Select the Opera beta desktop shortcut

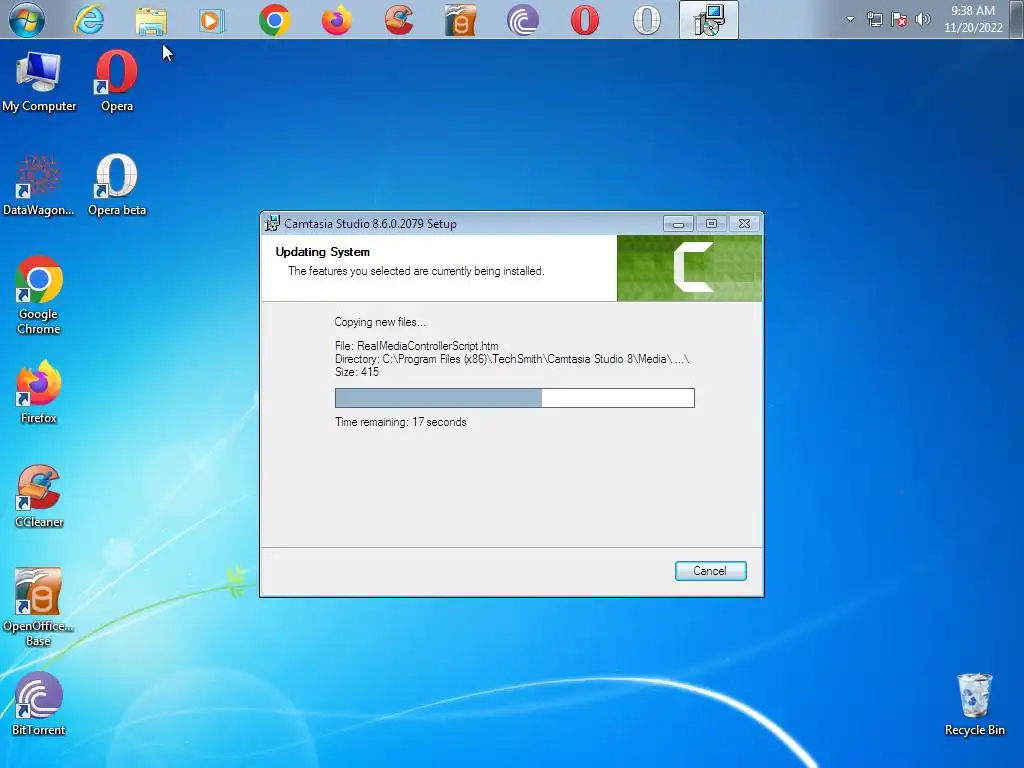click(117, 185)
